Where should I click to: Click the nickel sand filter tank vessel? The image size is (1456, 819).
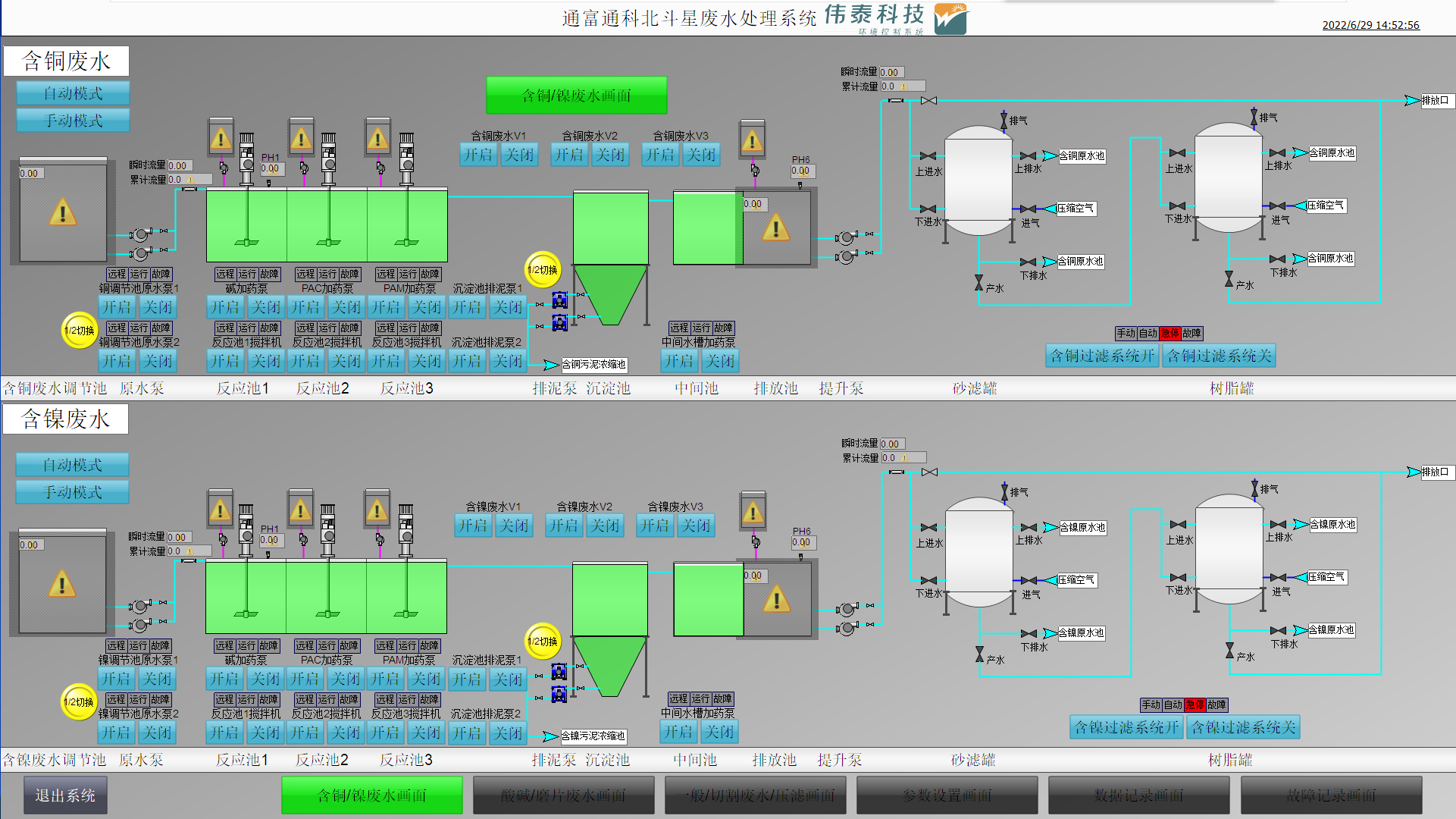(x=978, y=552)
